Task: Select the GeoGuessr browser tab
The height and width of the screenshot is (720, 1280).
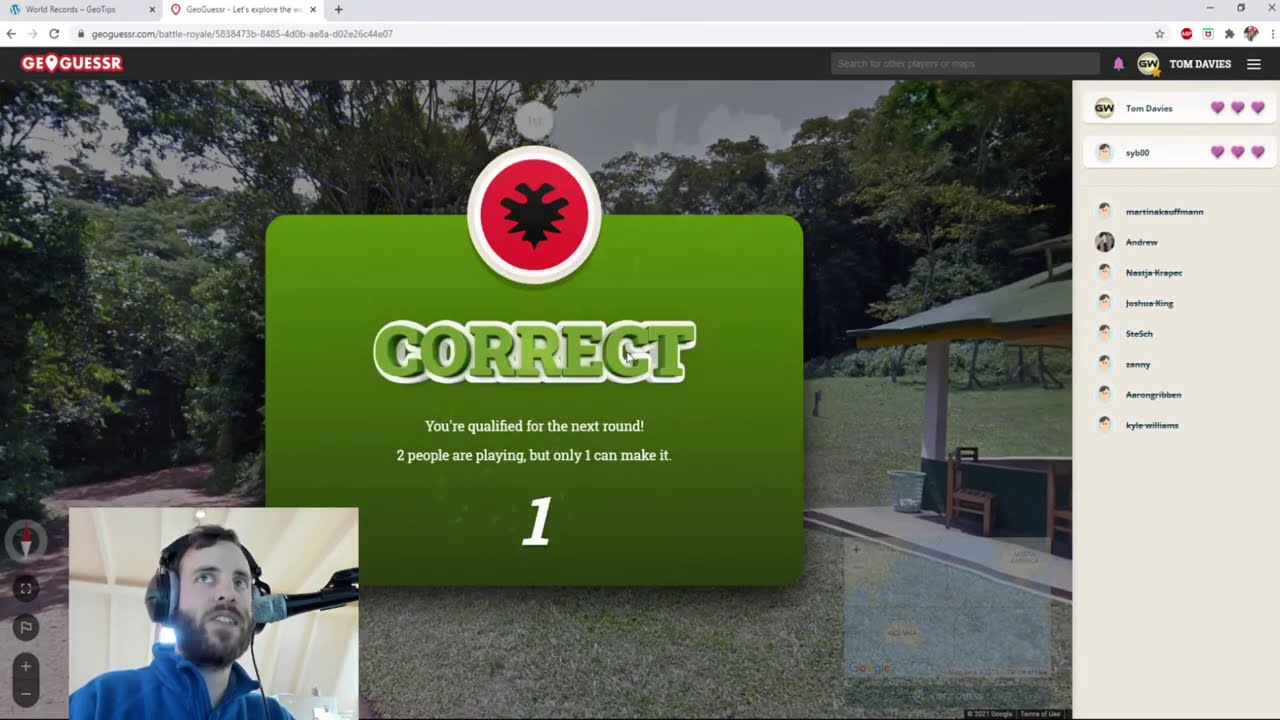Action: tap(243, 9)
